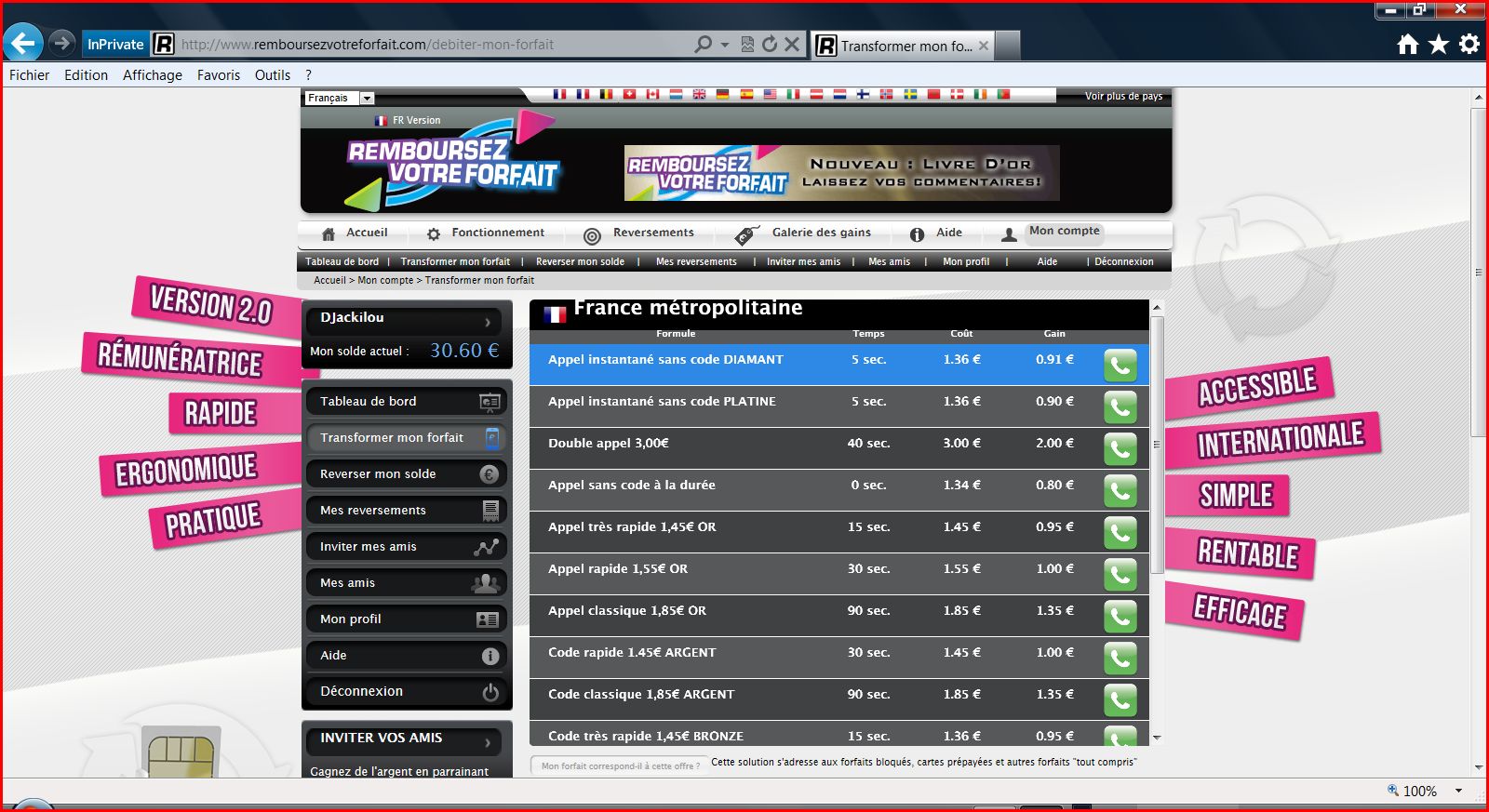Click Déconnexion in sub-navigation bar
1489x812 pixels.
point(1123,261)
